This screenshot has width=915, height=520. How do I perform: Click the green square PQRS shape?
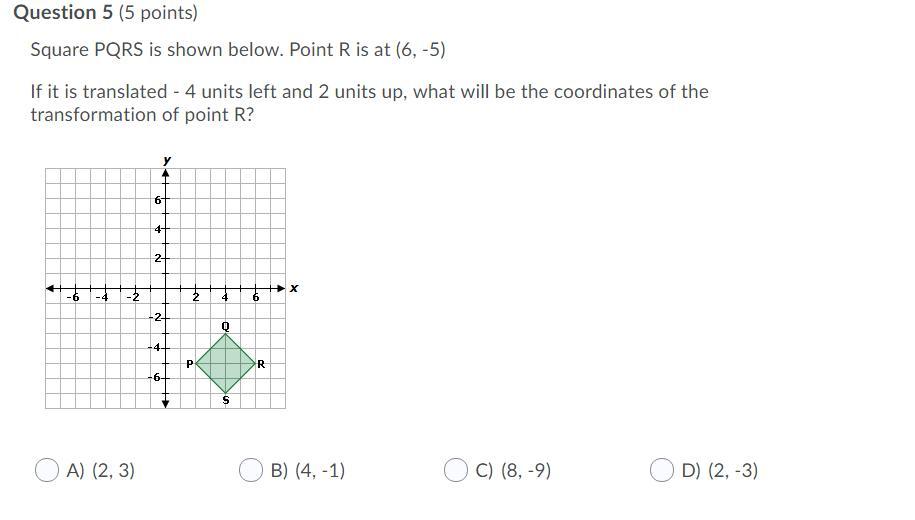[225, 363]
